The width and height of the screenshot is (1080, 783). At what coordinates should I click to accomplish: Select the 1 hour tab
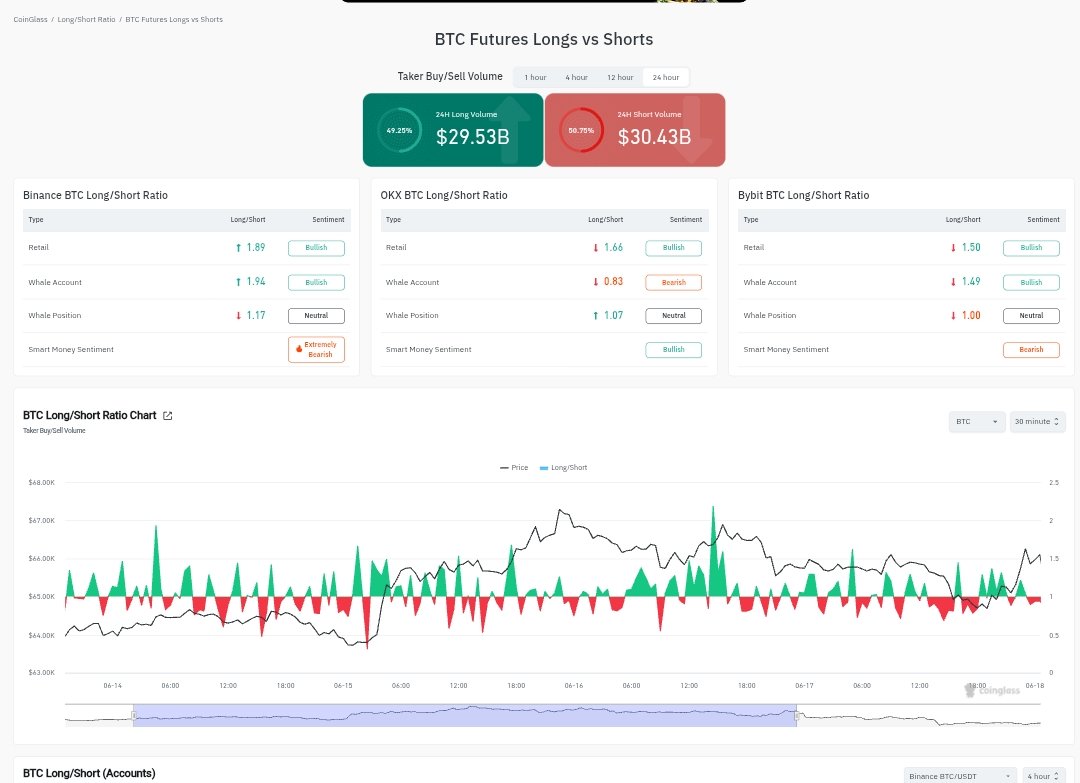[535, 77]
